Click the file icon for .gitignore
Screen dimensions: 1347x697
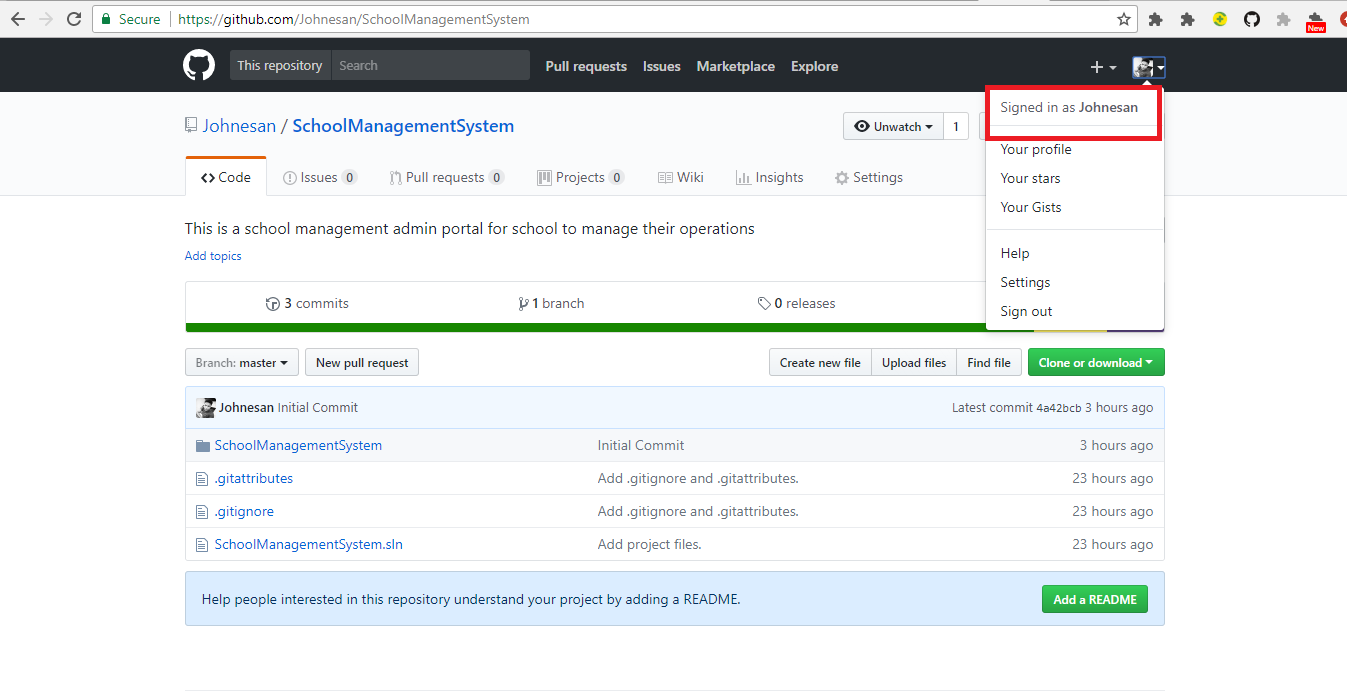coord(202,512)
